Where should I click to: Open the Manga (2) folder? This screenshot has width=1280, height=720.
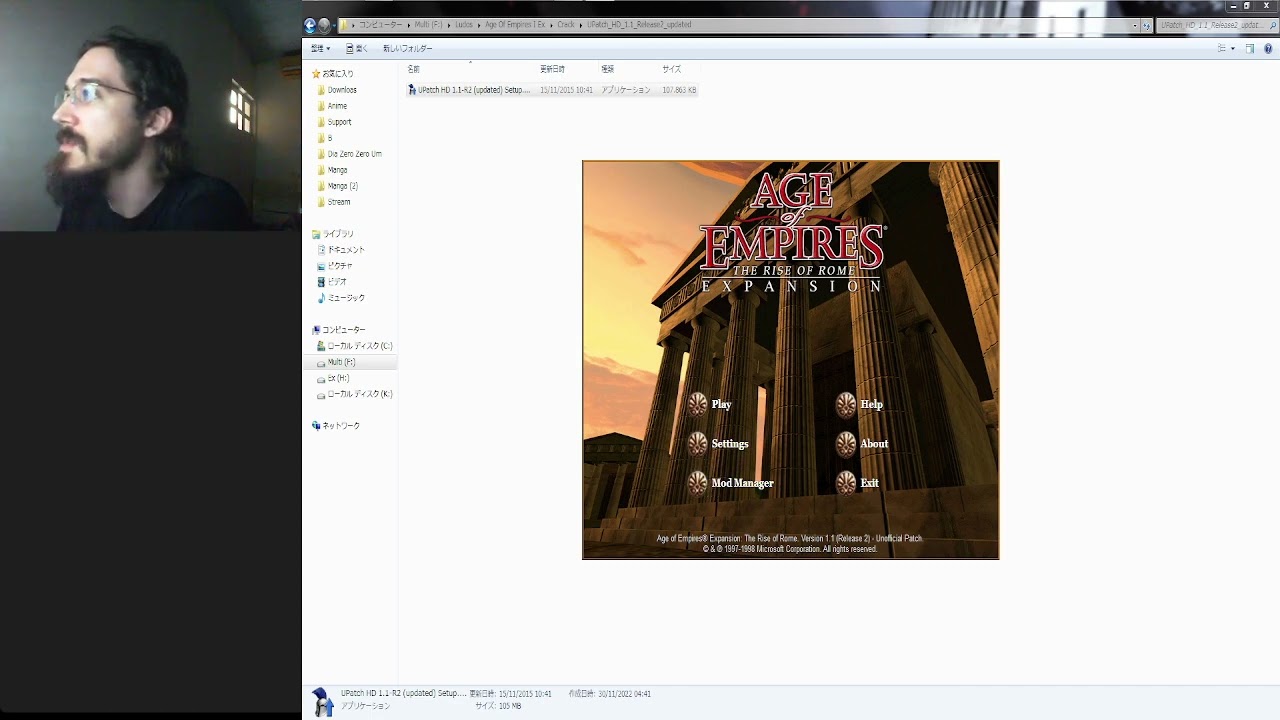point(342,186)
